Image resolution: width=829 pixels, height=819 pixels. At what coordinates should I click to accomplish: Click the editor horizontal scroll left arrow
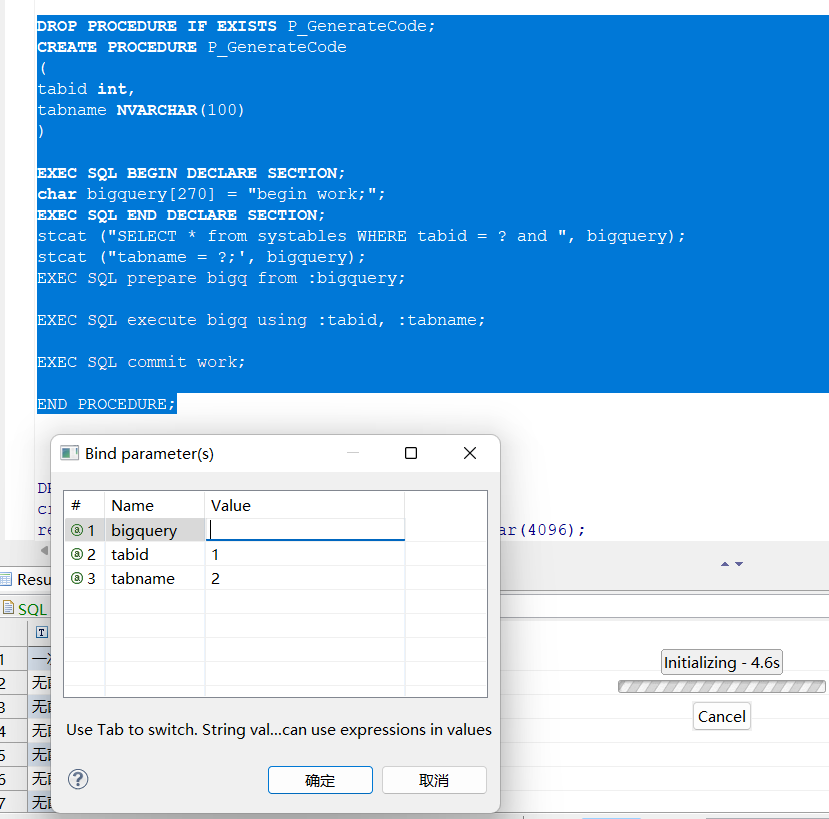(x=44, y=550)
